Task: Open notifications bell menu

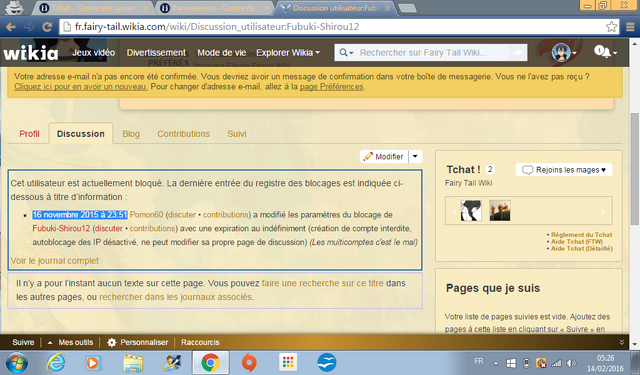Action: click(x=605, y=52)
